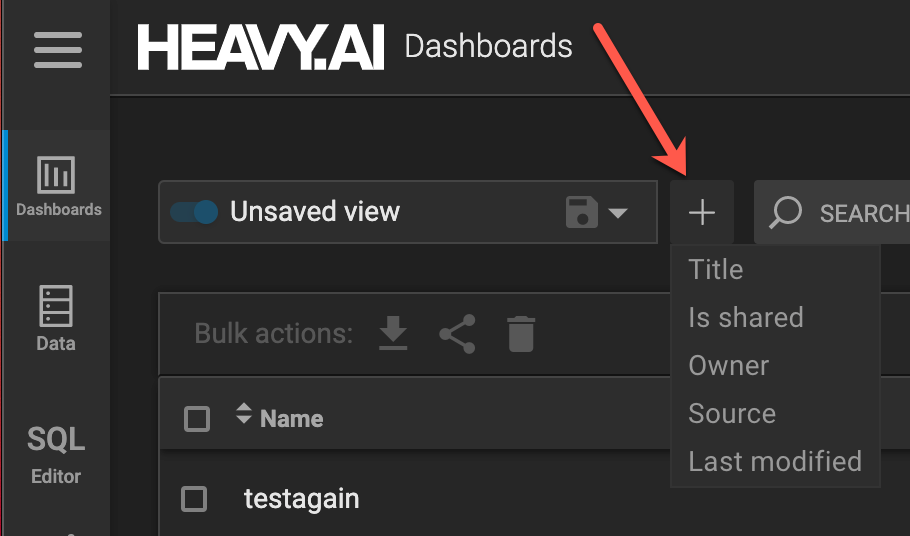The height and width of the screenshot is (536, 910).
Task: Click the bulk delete trash icon
Action: [x=520, y=334]
